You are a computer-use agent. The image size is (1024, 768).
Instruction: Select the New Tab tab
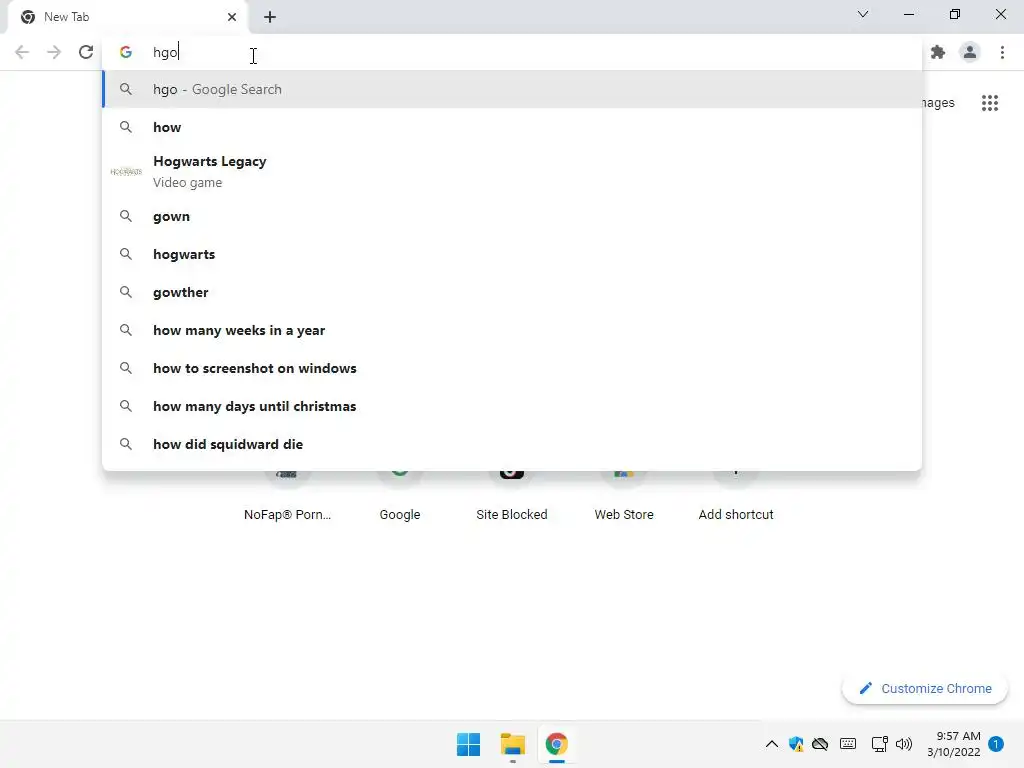(x=127, y=17)
